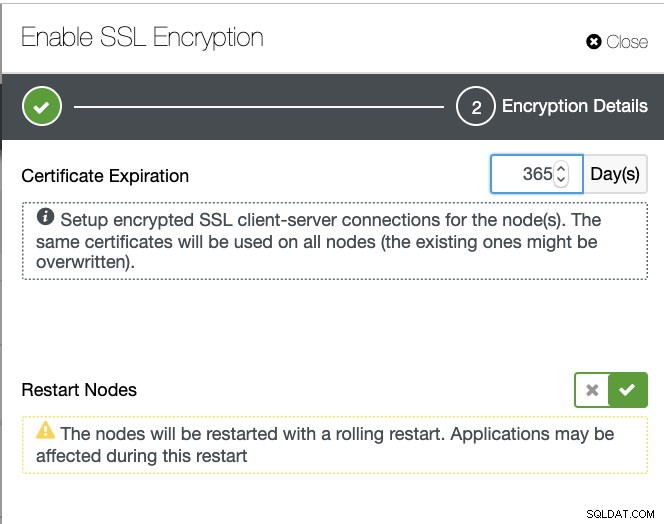The width and height of the screenshot is (664, 524).
Task: Increase certificate expiration with up arrow
Action: [561, 168]
